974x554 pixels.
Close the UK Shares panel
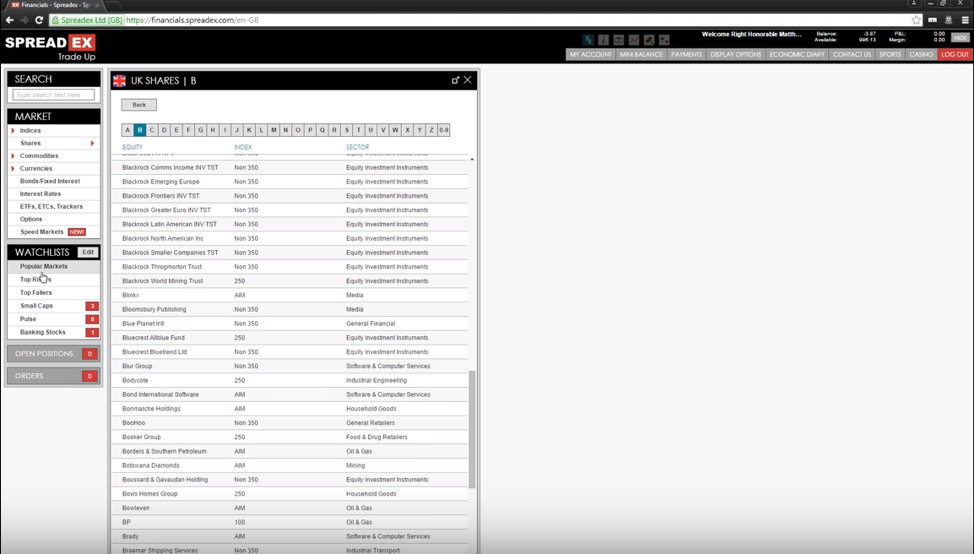click(x=468, y=80)
